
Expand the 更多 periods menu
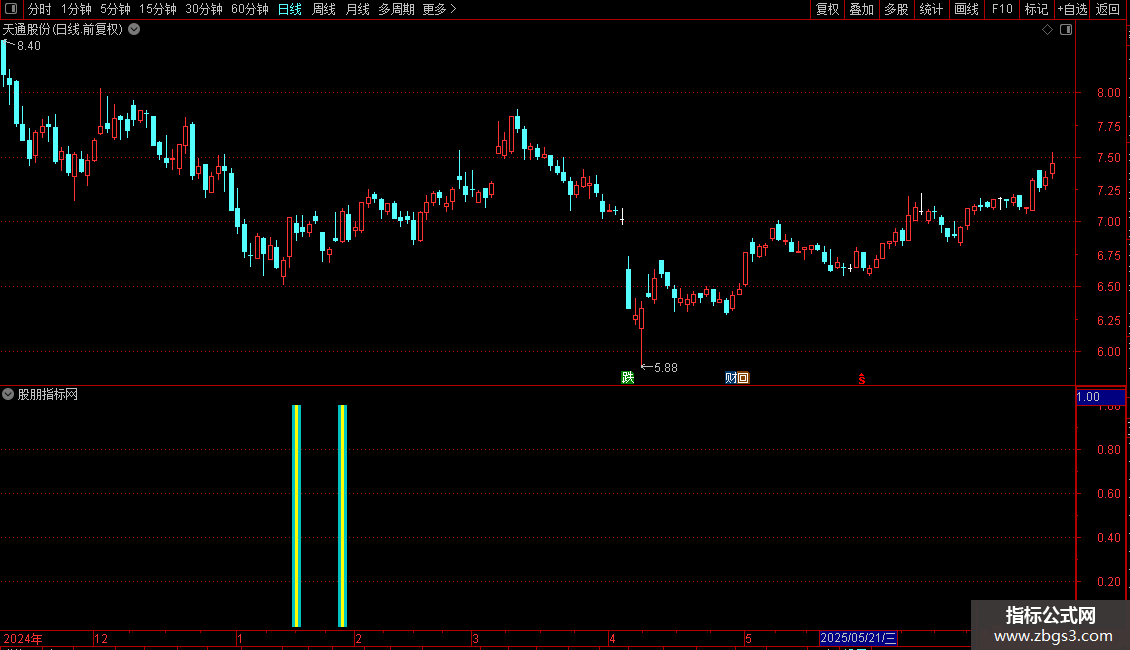coord(440,9)
